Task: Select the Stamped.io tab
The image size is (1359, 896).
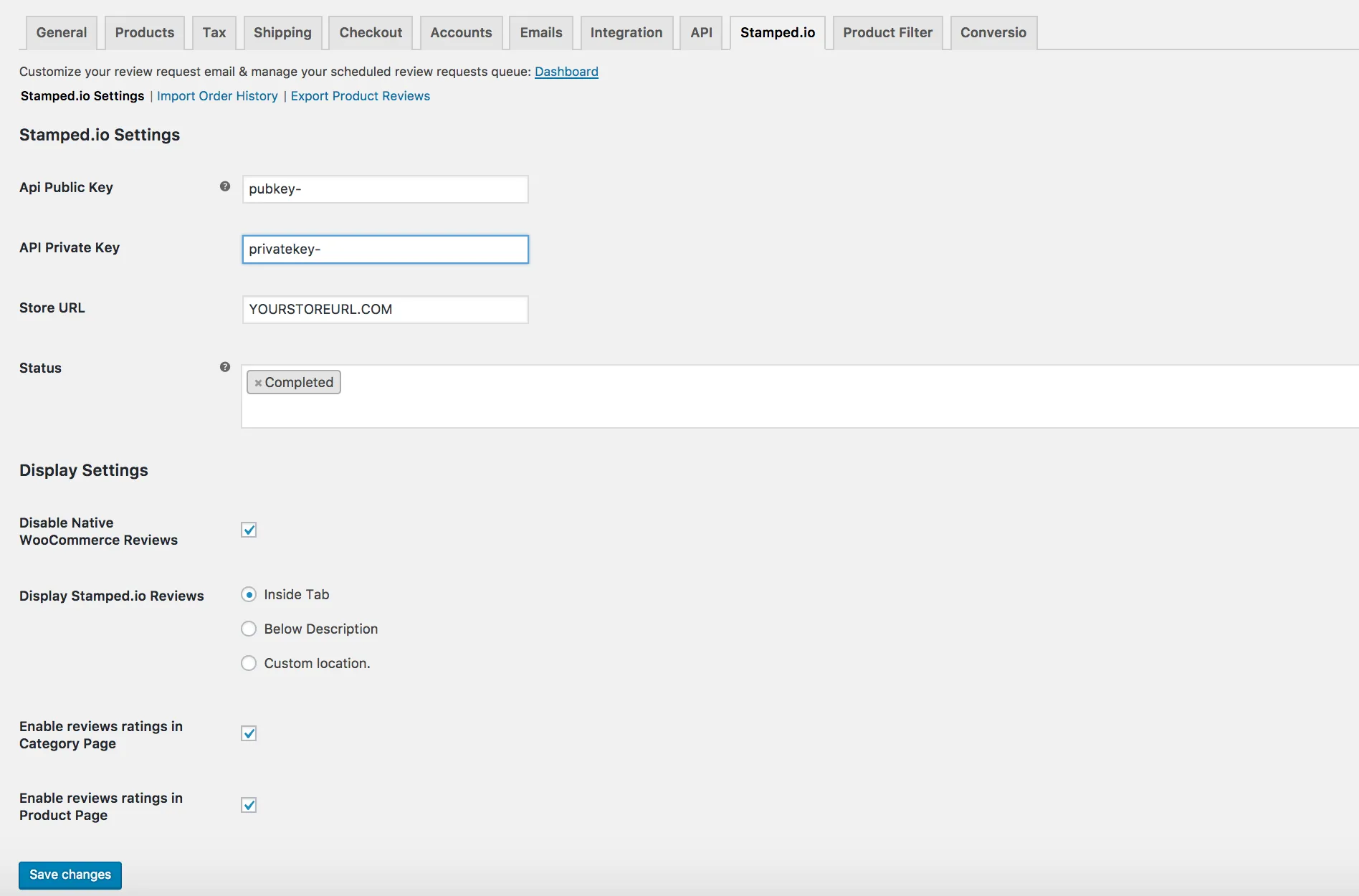Action: click(778, 33)
